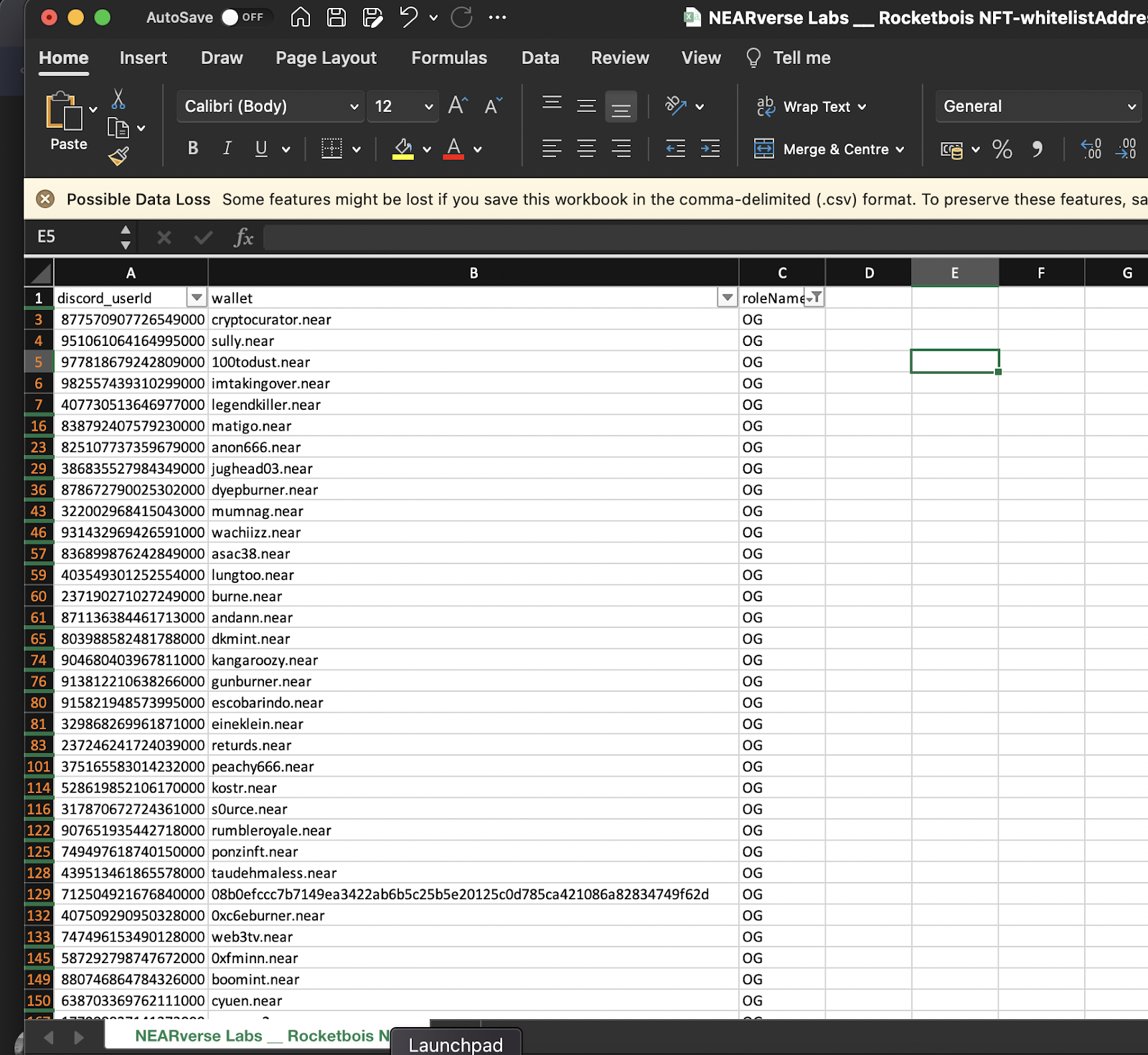Undo the last action
The height and width of the screenshot is (1055, 1148).
click(x=408, y=17)
